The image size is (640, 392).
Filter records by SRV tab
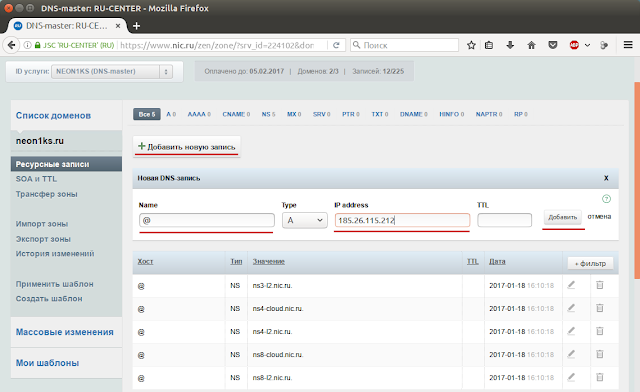click(x=322, y=114)
